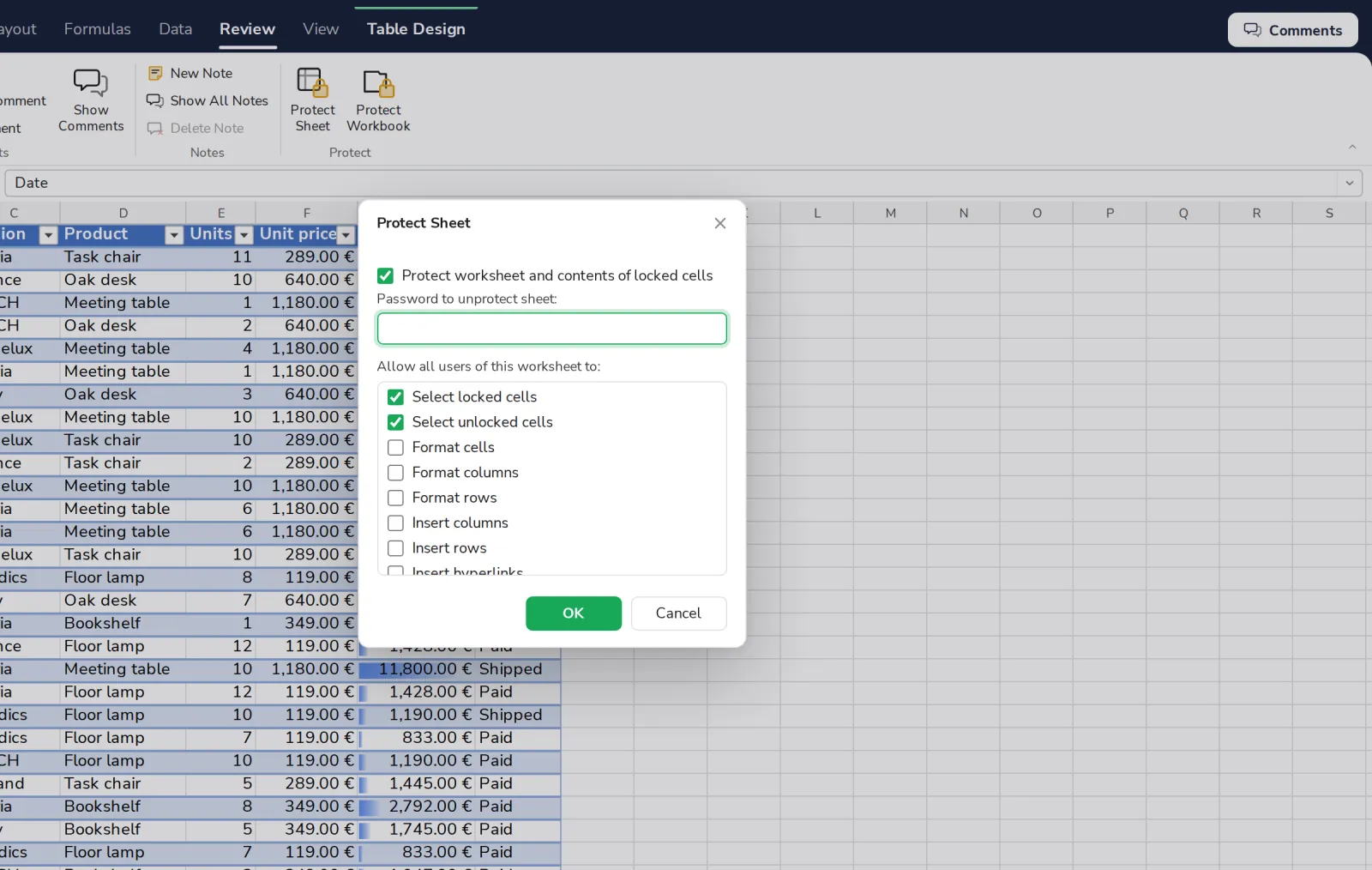
Task: Add a New Note
Action: coord(190,73)
